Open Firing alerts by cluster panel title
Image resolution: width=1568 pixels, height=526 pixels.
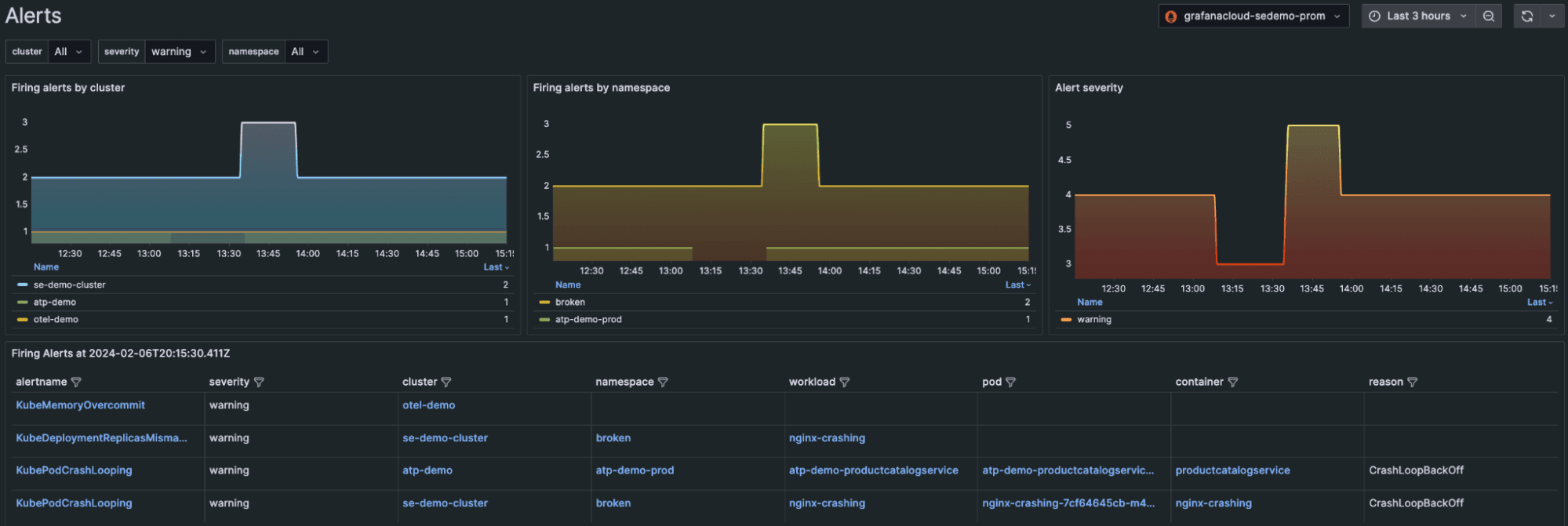tap(68, 88)
